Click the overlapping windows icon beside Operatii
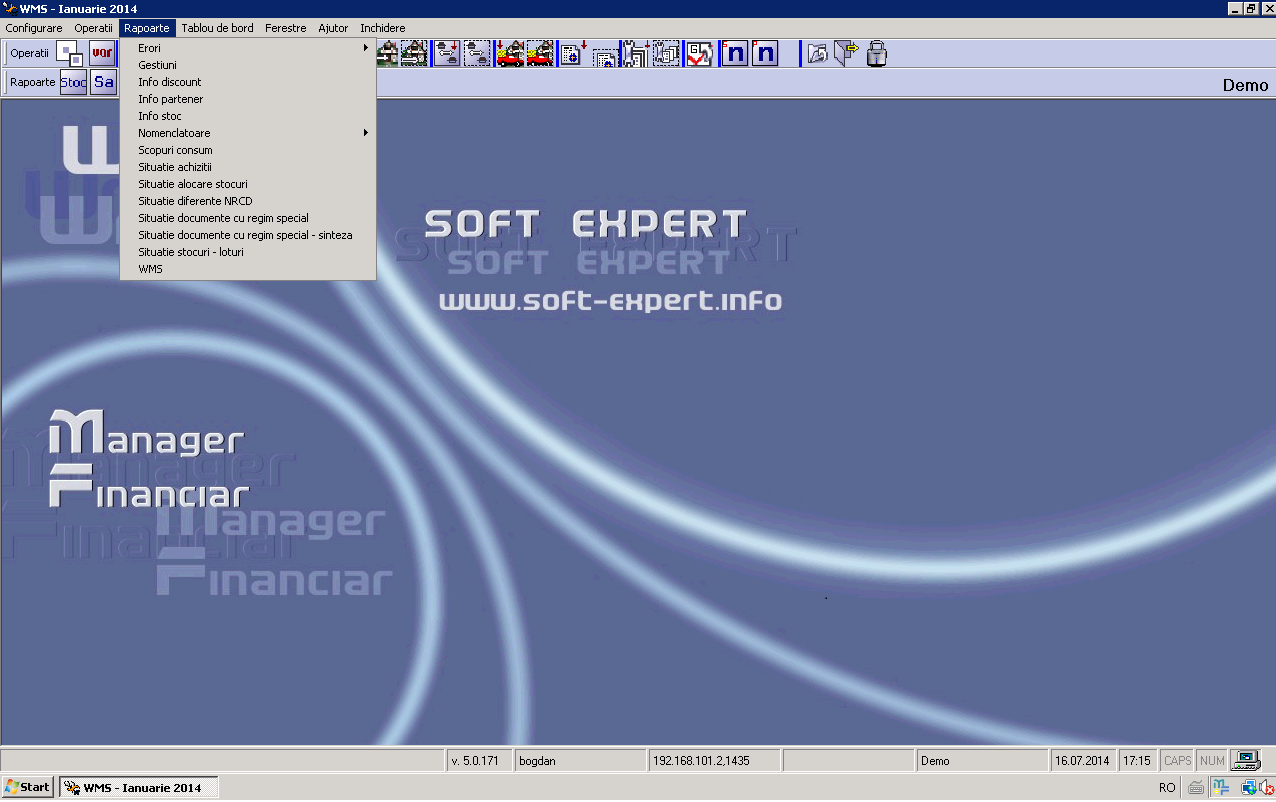The image size is (1276, 802). [x=70, y=53]
